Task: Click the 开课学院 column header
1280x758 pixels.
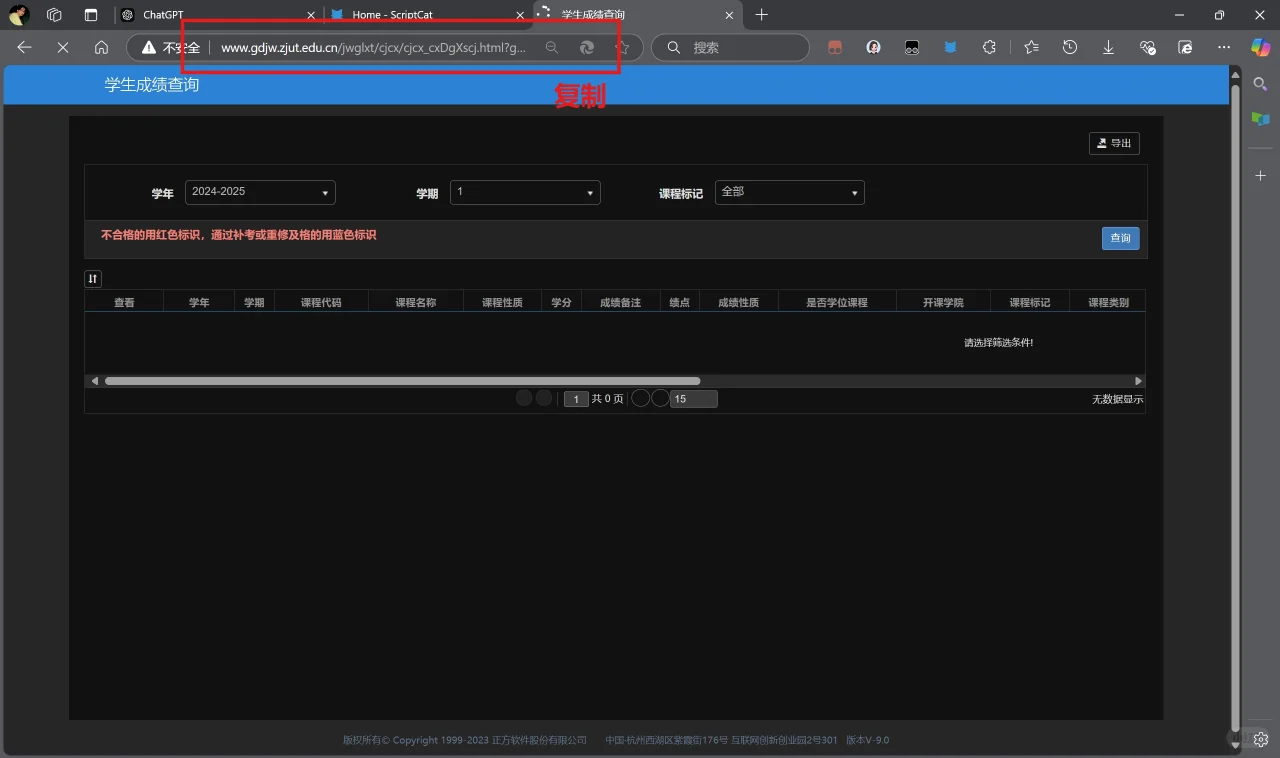Action: coord(943,302)
